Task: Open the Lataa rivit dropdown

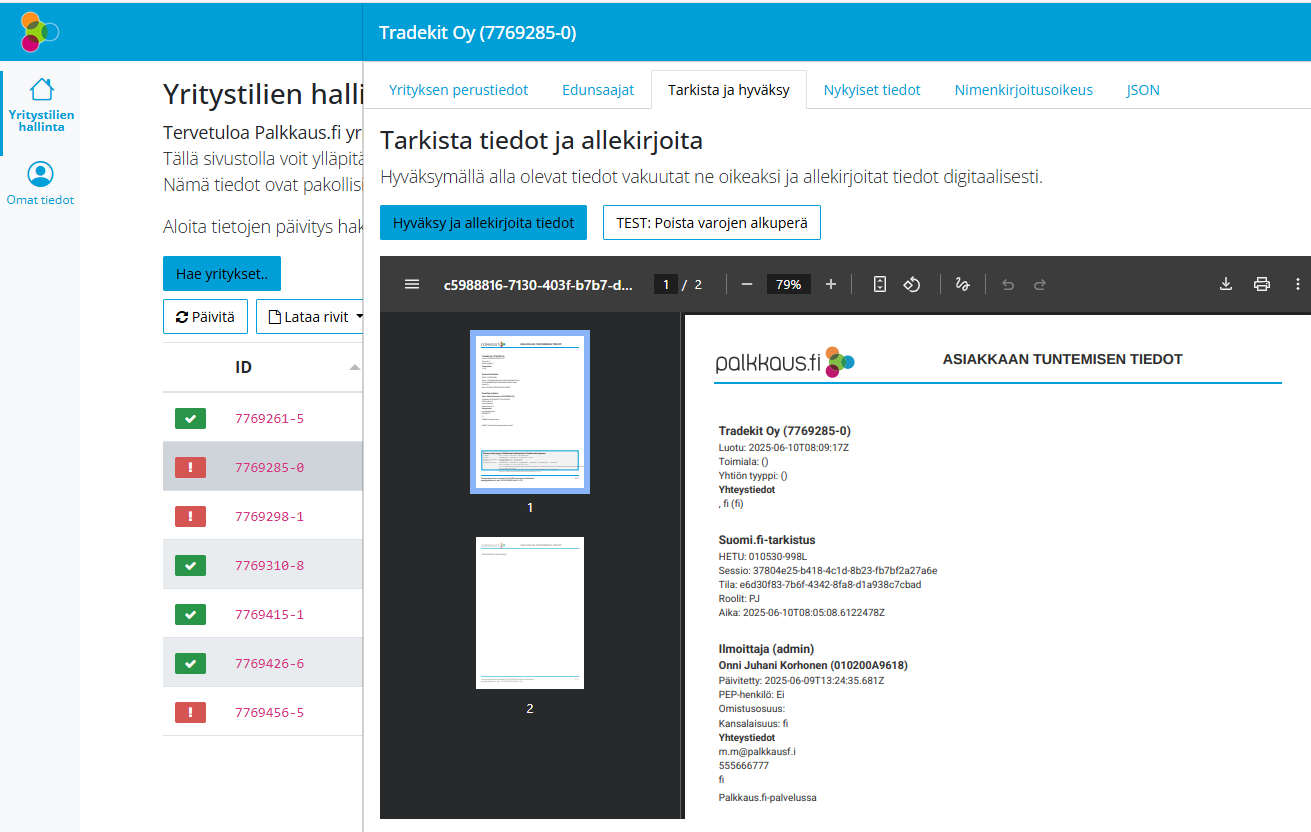Action: (310, 316)
